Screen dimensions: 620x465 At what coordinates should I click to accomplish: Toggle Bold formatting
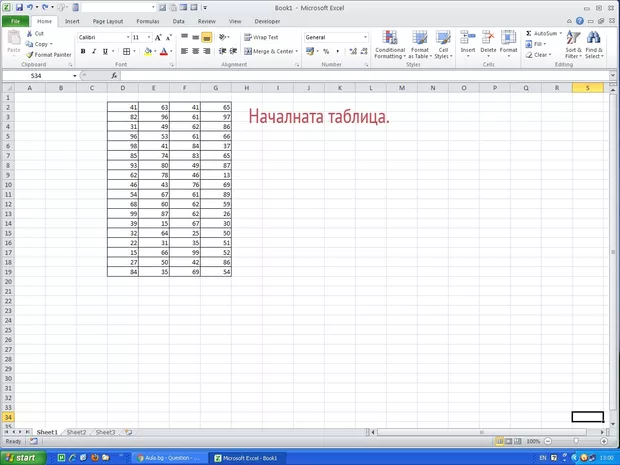tap(83, 51)
